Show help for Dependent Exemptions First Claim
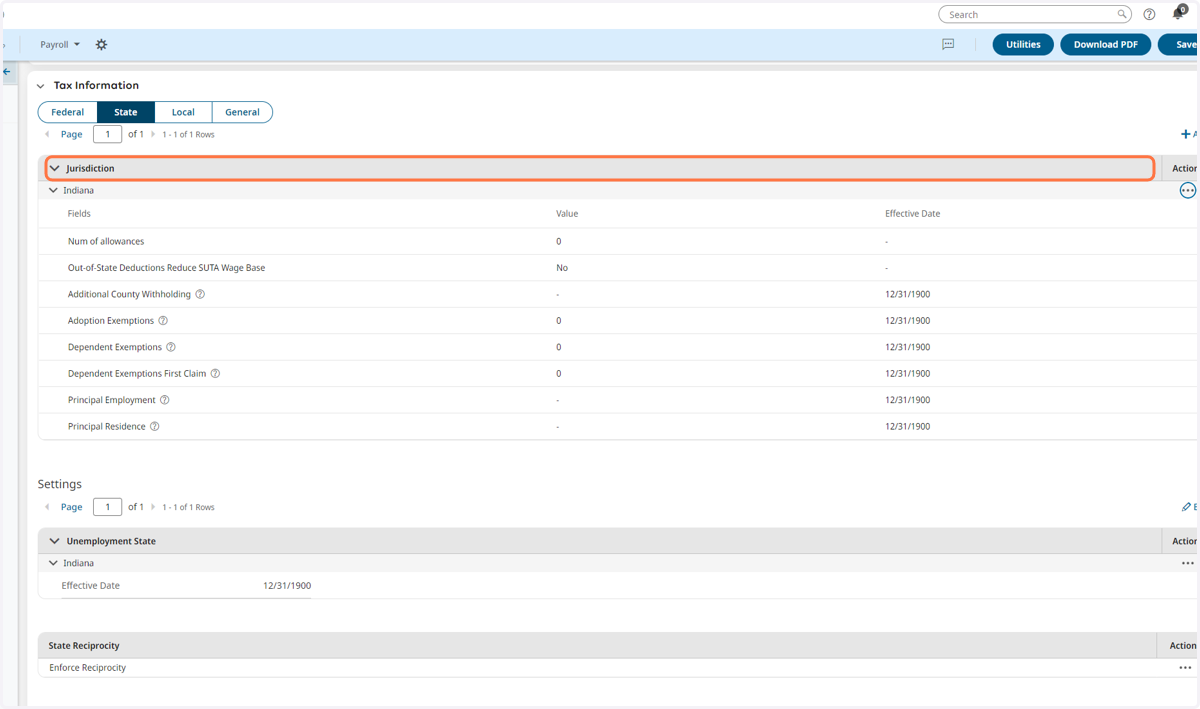The height and width of the screenshot is (709, 1200). click(x=215, y=373)
